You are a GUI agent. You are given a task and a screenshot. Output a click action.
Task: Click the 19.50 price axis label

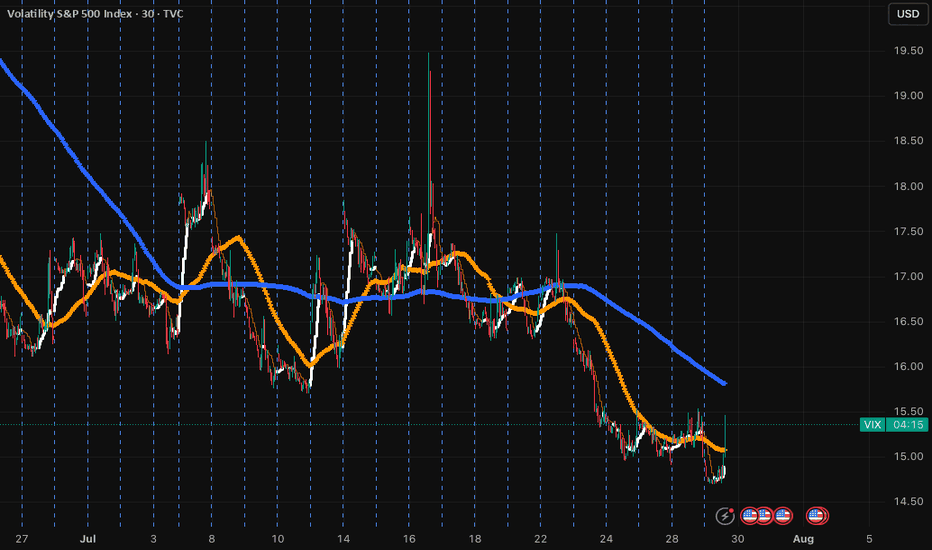coord(908,51)
